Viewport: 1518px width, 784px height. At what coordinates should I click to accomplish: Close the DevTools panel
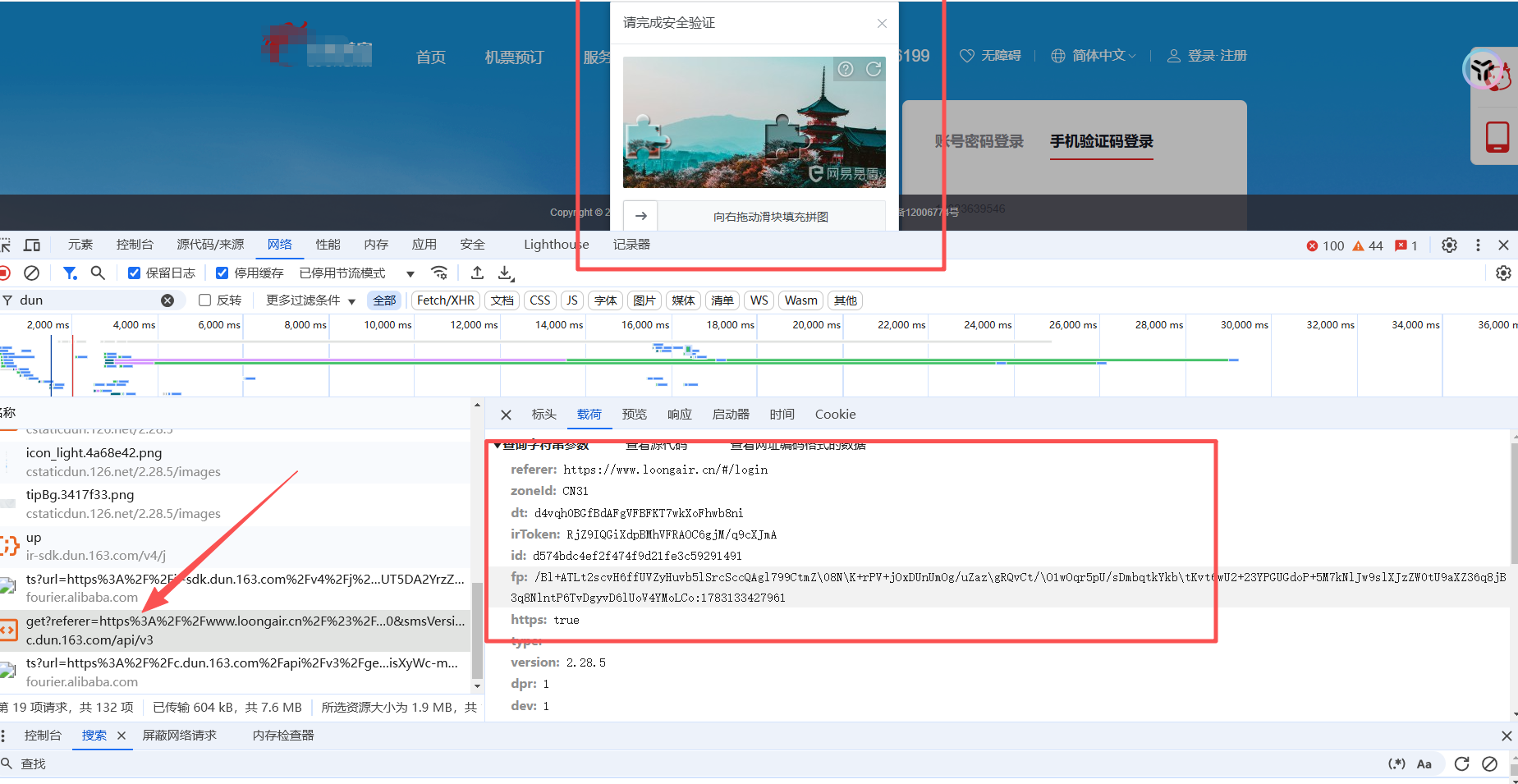point(1504,245)
